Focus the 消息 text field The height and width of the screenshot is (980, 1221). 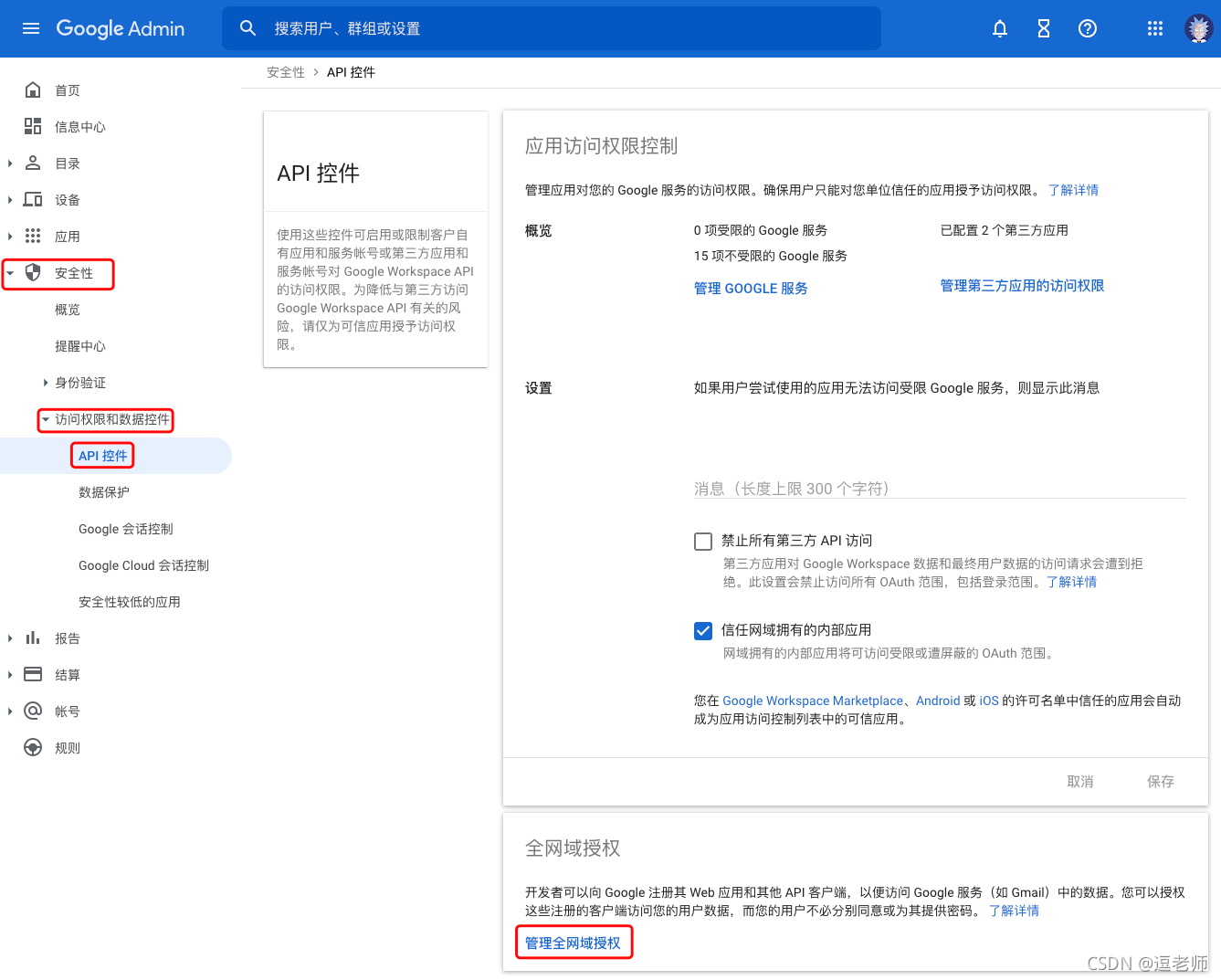(940, 489)
